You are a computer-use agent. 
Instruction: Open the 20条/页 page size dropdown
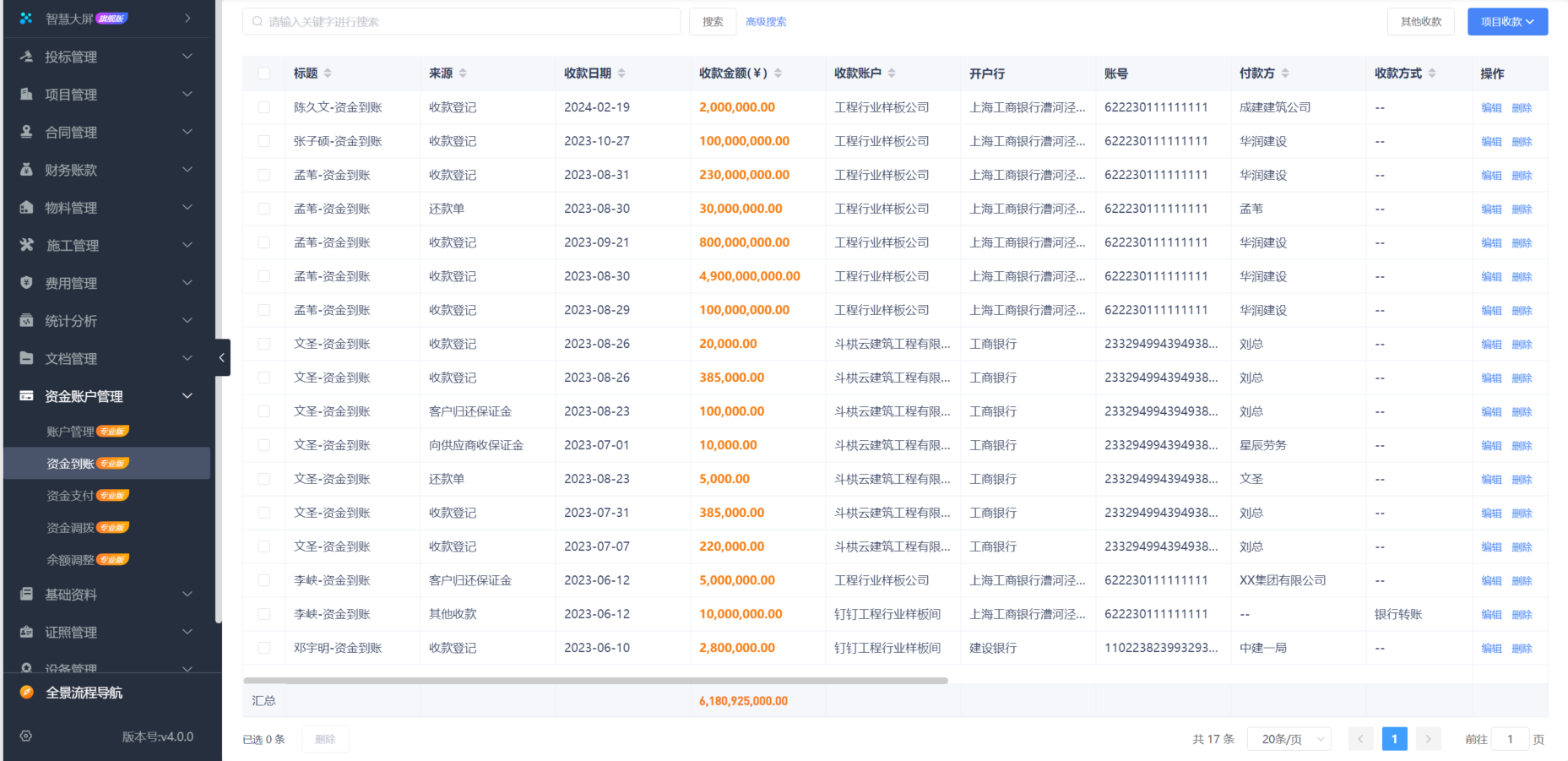point(1288,738)
